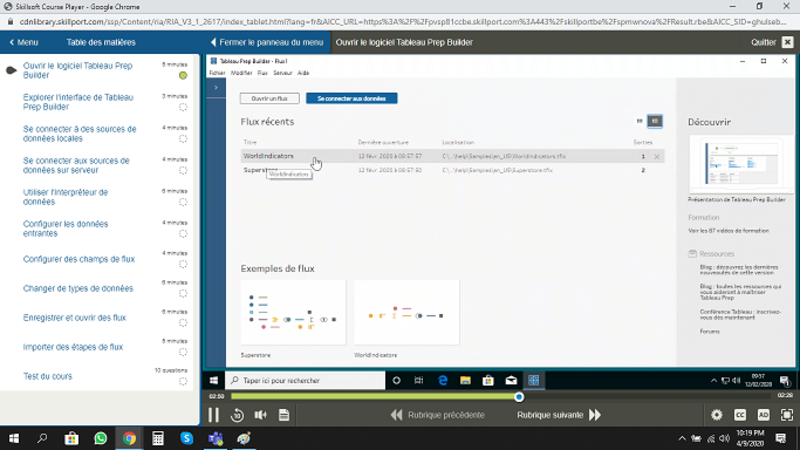Screen dimensions: 800x450
Task: Open topic Utiliser l'interpréteur de données
Action: (65, 197)
